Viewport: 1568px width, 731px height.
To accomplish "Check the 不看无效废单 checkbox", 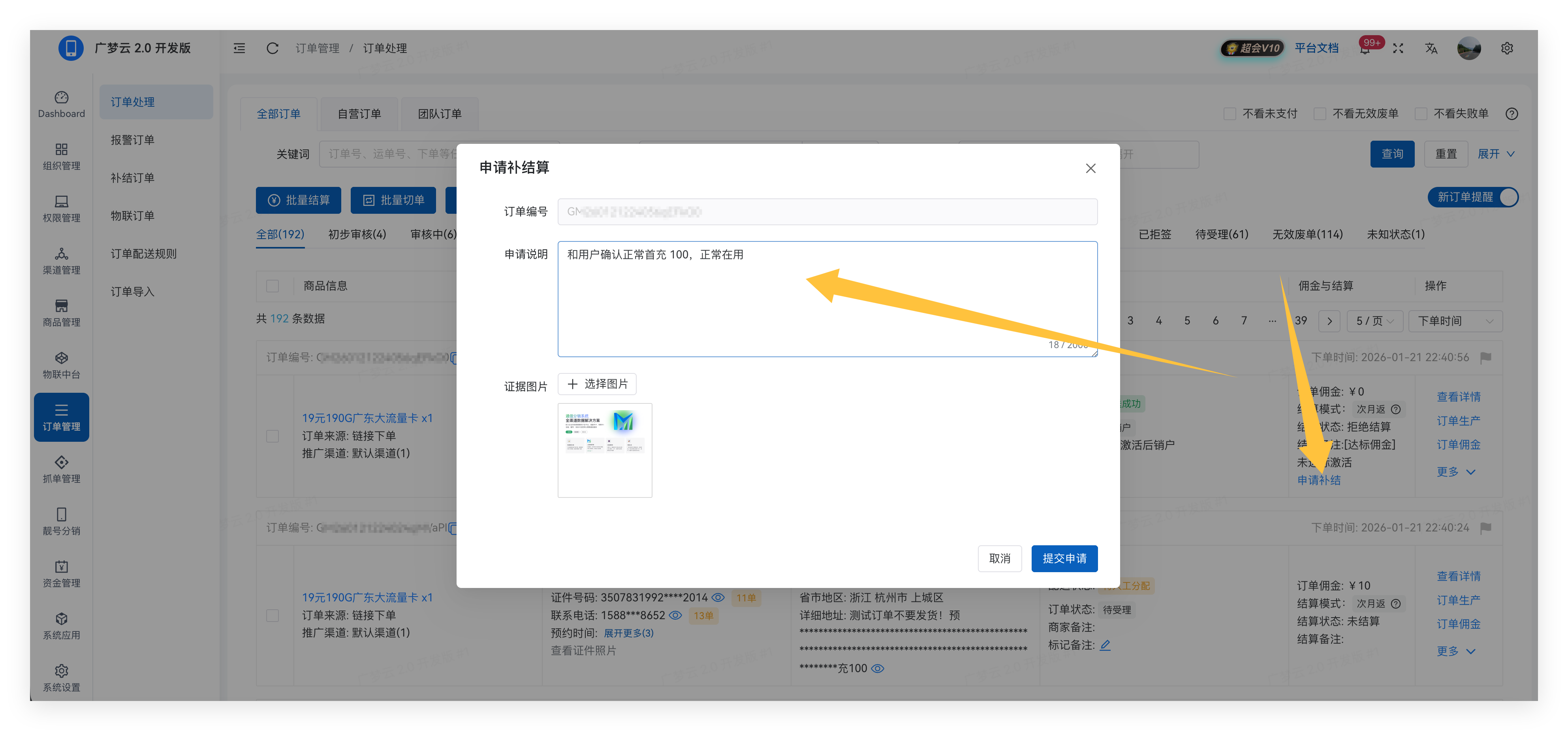I will [1320, 114].
